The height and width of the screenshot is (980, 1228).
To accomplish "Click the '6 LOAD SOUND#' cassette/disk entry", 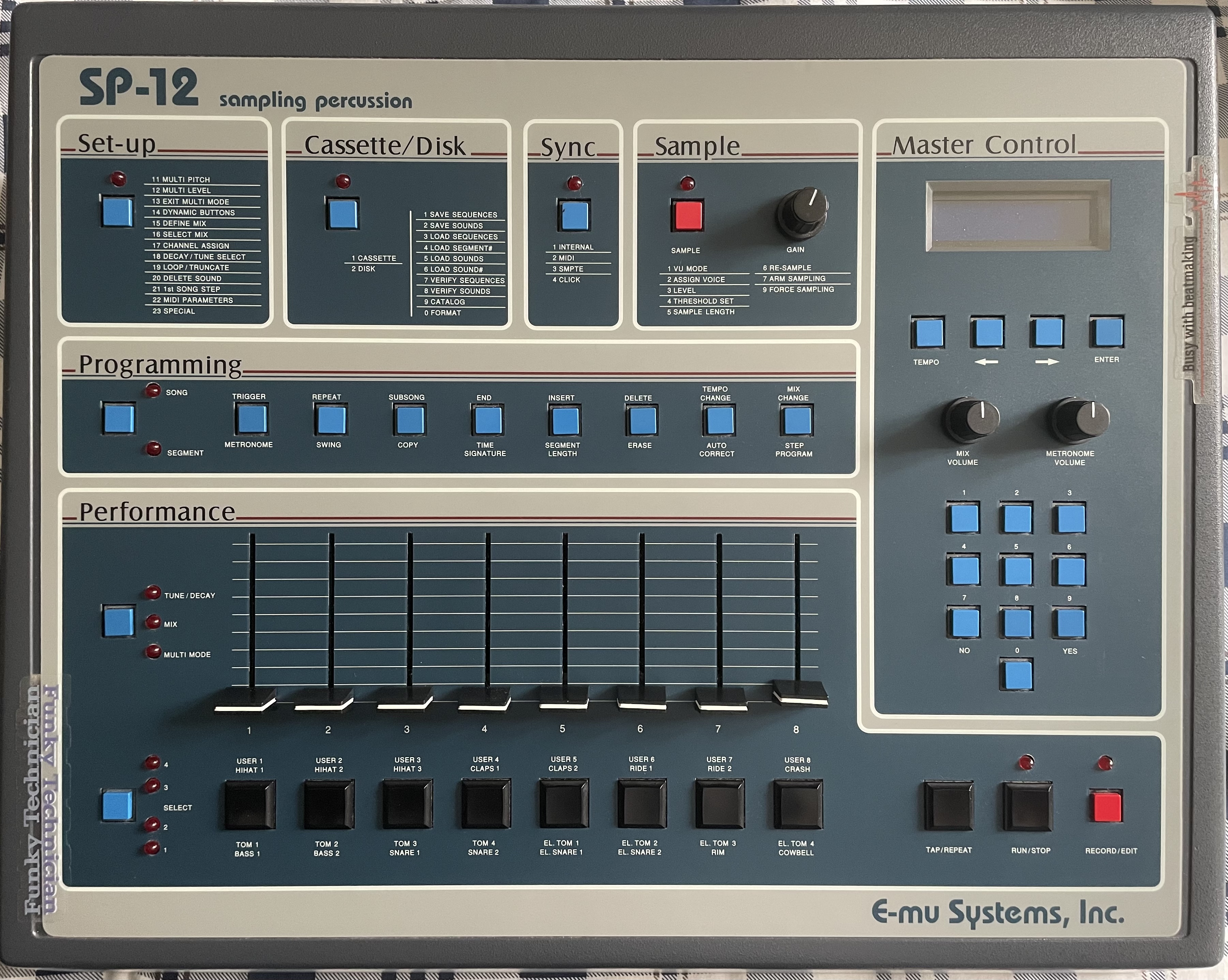I will point(453,269).
